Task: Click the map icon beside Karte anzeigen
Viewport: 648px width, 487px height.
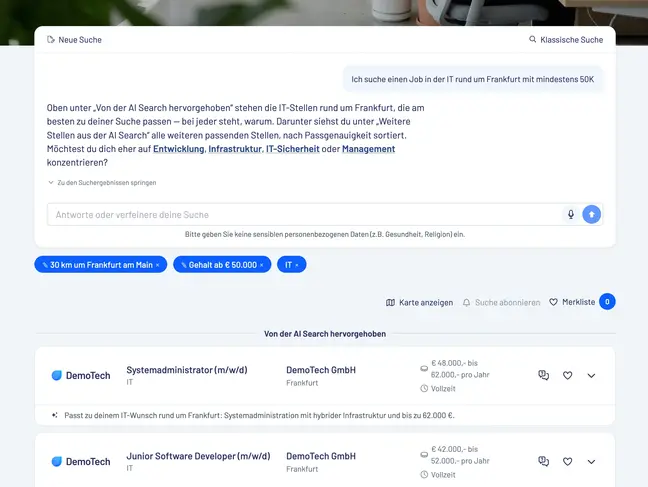Action: pyautogui.click(x=390, y=303)
